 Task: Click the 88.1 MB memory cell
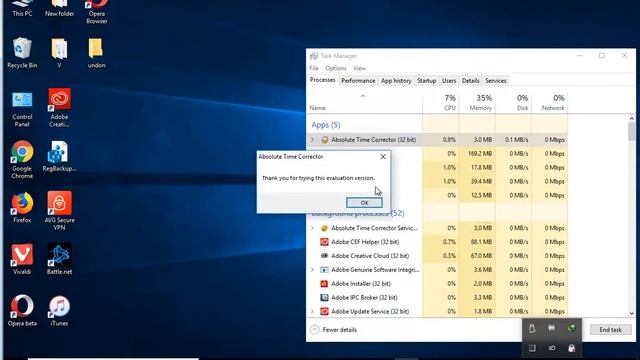click(x=477, y=242)
